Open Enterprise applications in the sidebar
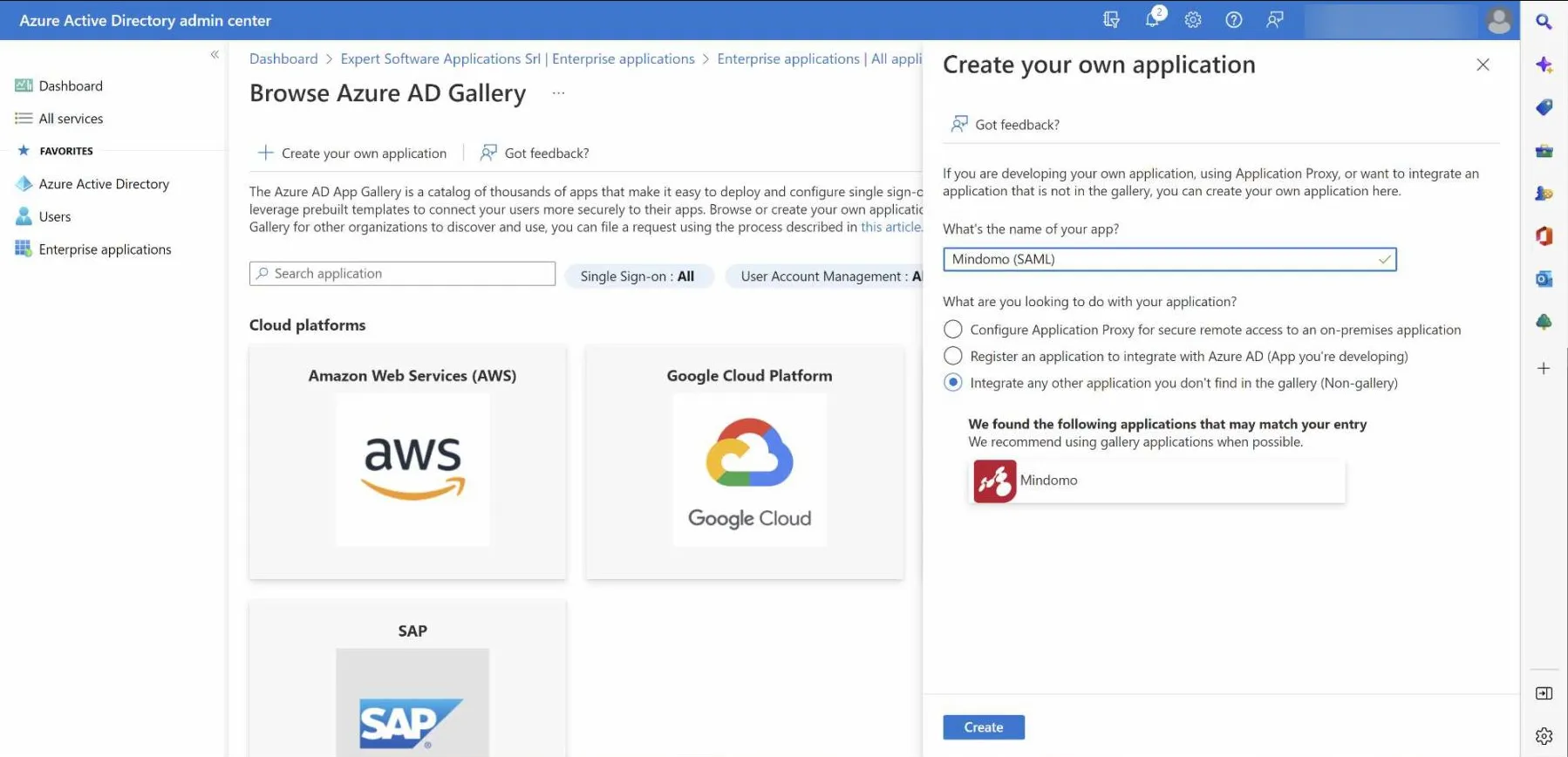 point(105,249)
